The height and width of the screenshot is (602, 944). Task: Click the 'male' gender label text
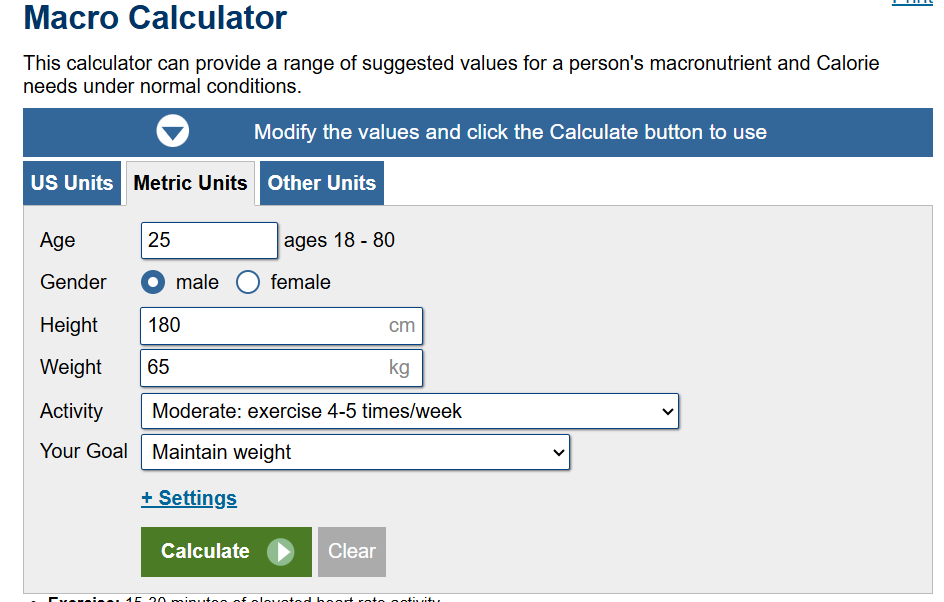click(197, 282)
